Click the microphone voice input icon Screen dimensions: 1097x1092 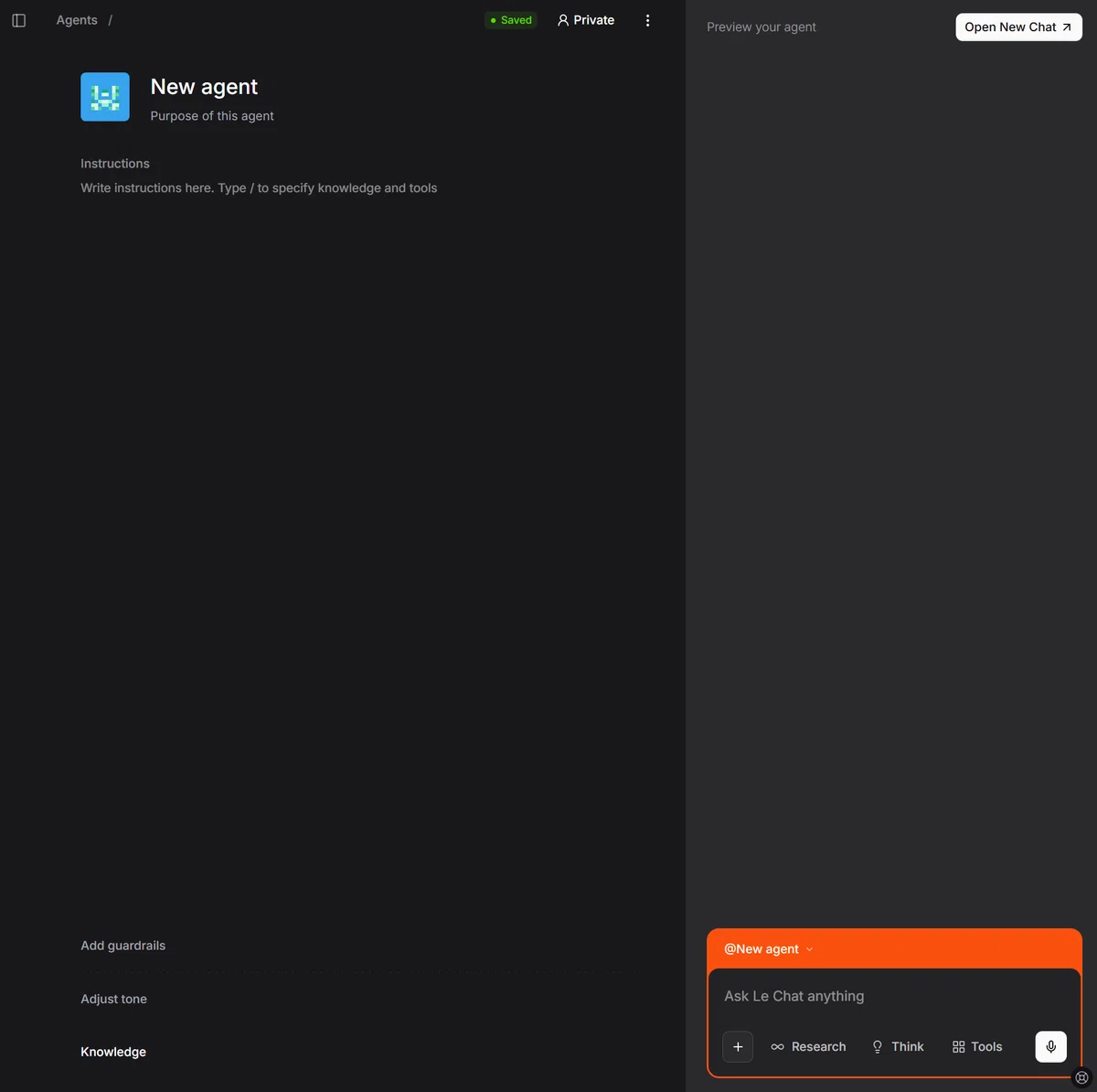pyautogui.click(x=1051, y=1047)
